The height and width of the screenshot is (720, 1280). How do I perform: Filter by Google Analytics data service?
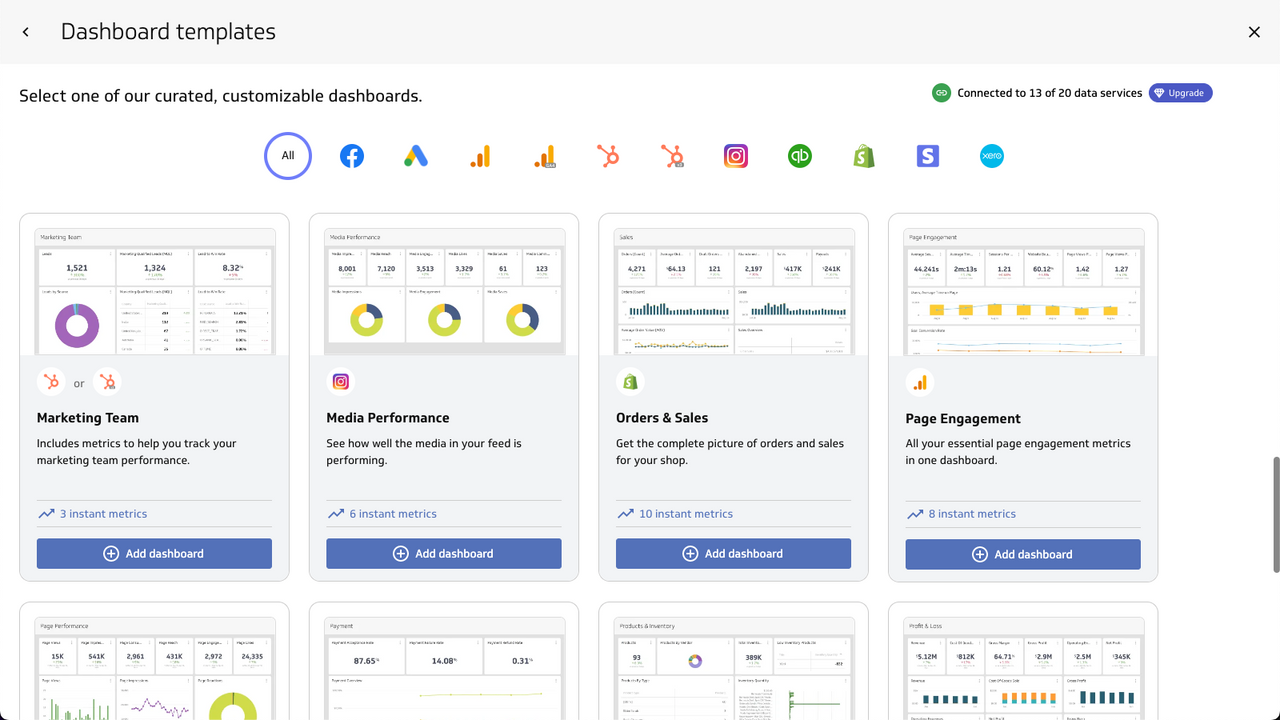click(x=480, y=156)
